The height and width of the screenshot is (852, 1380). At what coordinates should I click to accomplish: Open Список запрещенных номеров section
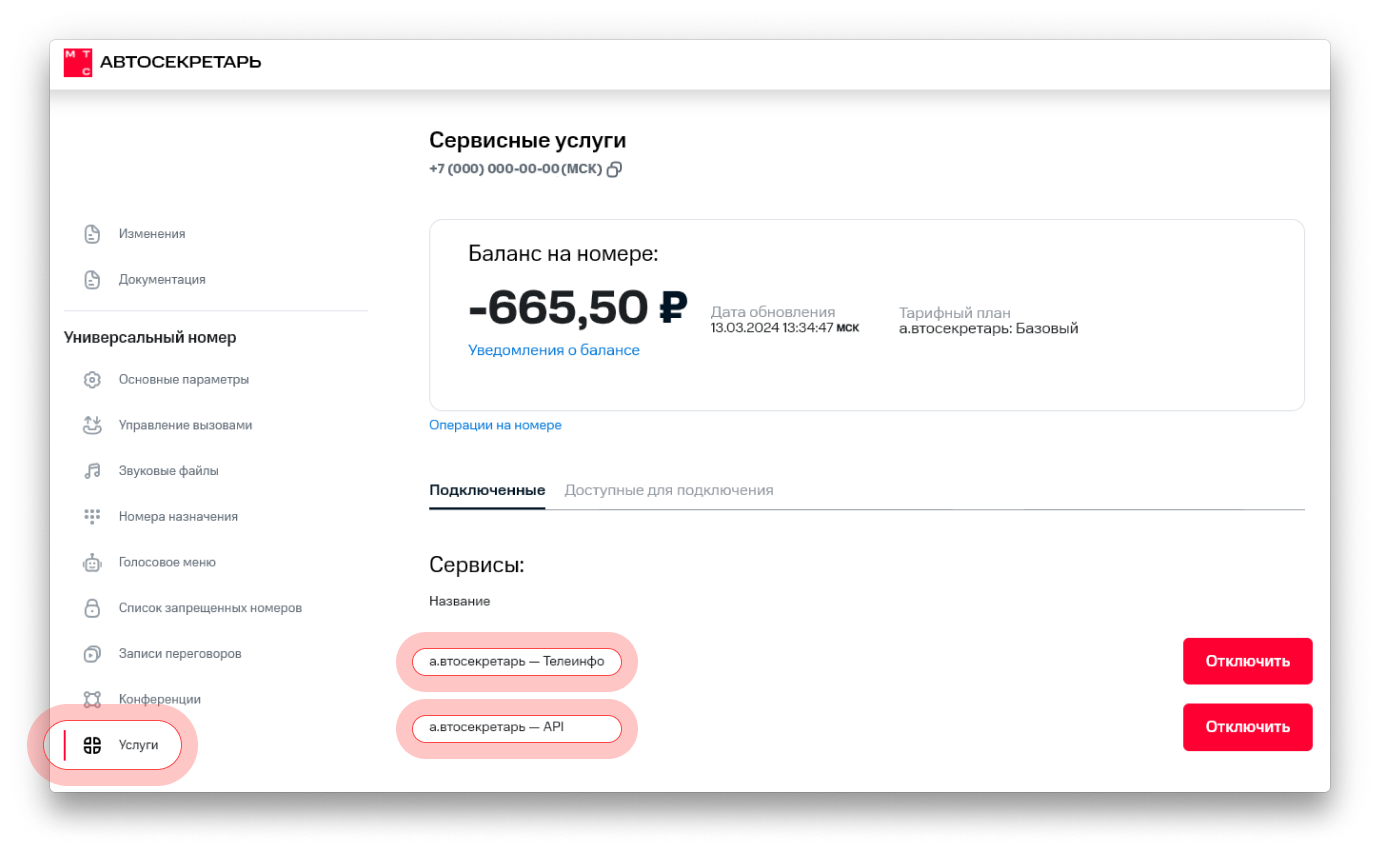click(x=210, y=608)
